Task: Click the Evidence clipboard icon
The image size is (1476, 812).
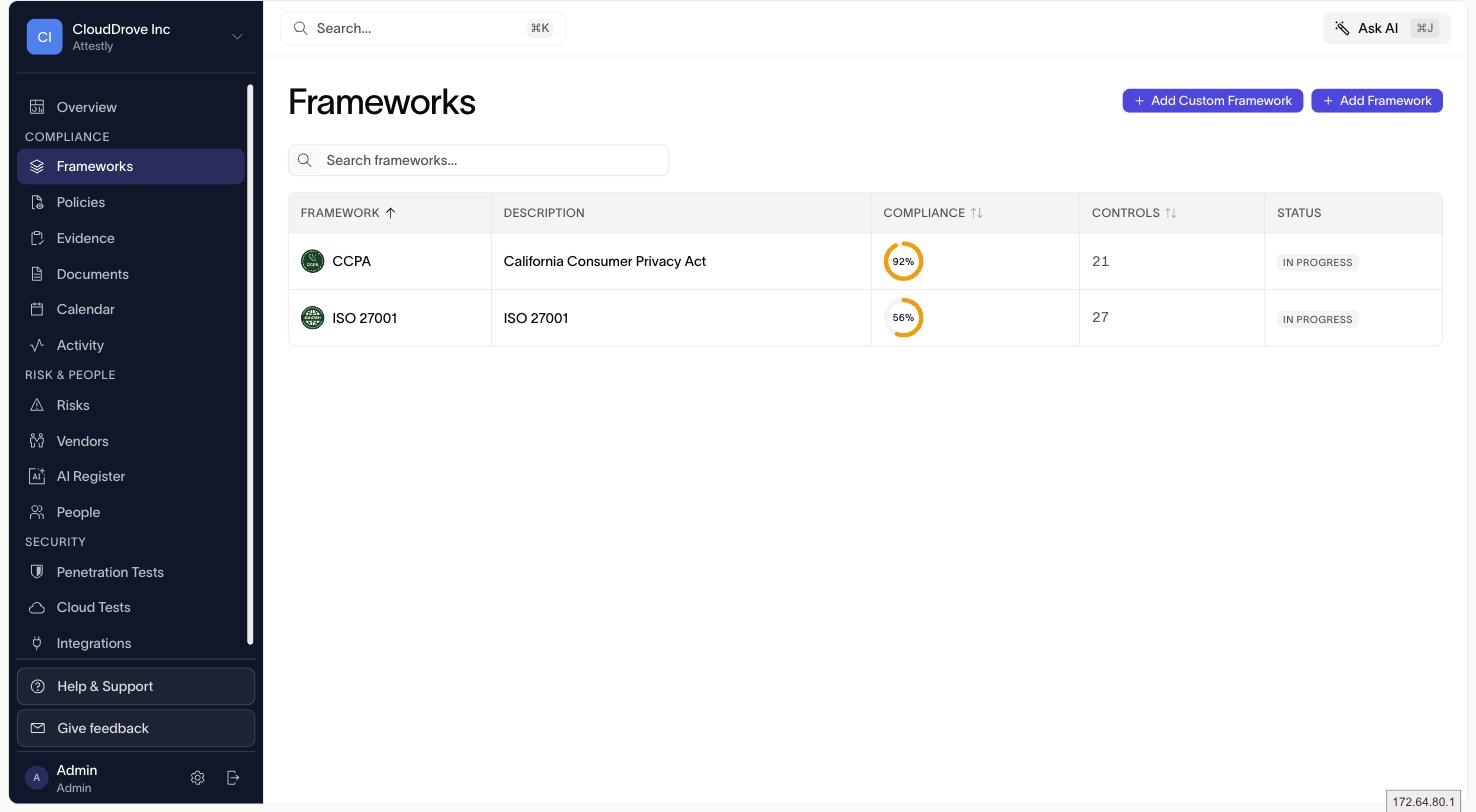Action: coord(37,238)
